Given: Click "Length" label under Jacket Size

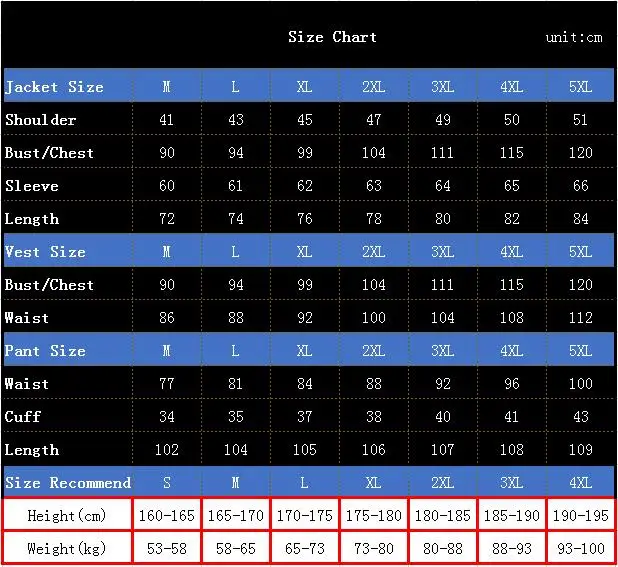Looking at the screenshot, I should tap(32, 219).
